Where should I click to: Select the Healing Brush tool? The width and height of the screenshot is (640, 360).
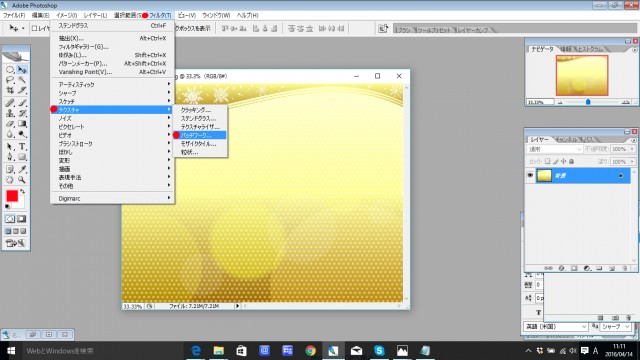(x=10, y=103)
